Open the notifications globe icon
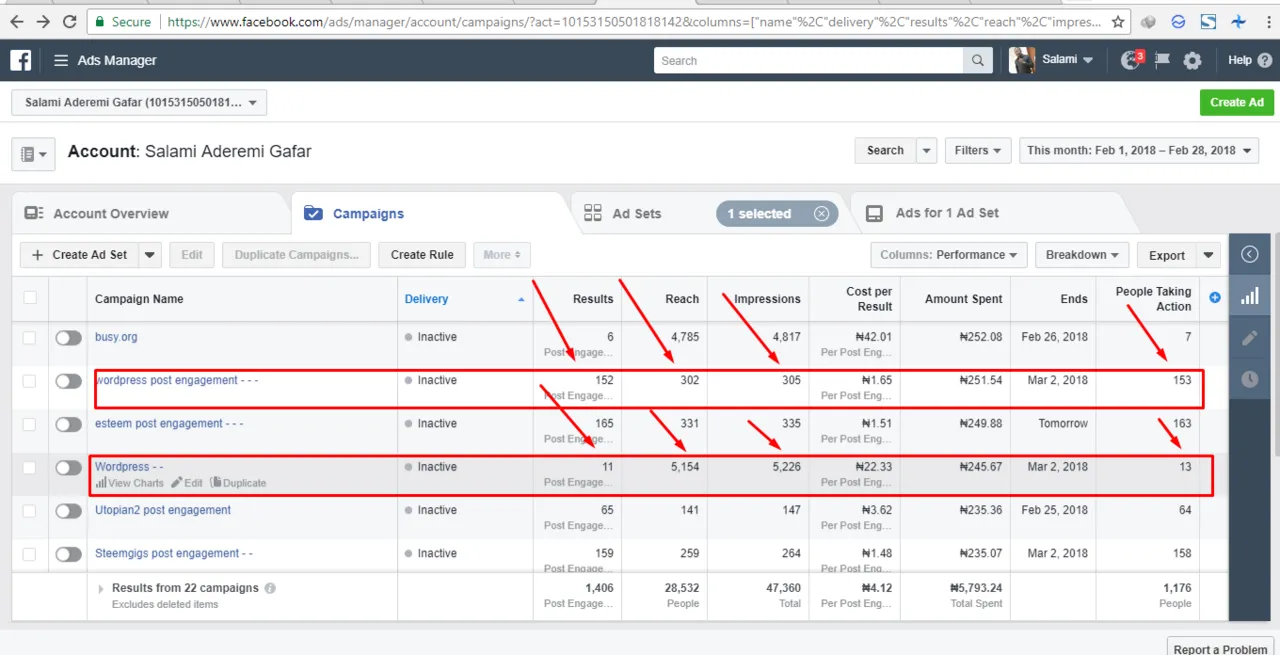This screenshot has width=1280, height=655. 1132,60
